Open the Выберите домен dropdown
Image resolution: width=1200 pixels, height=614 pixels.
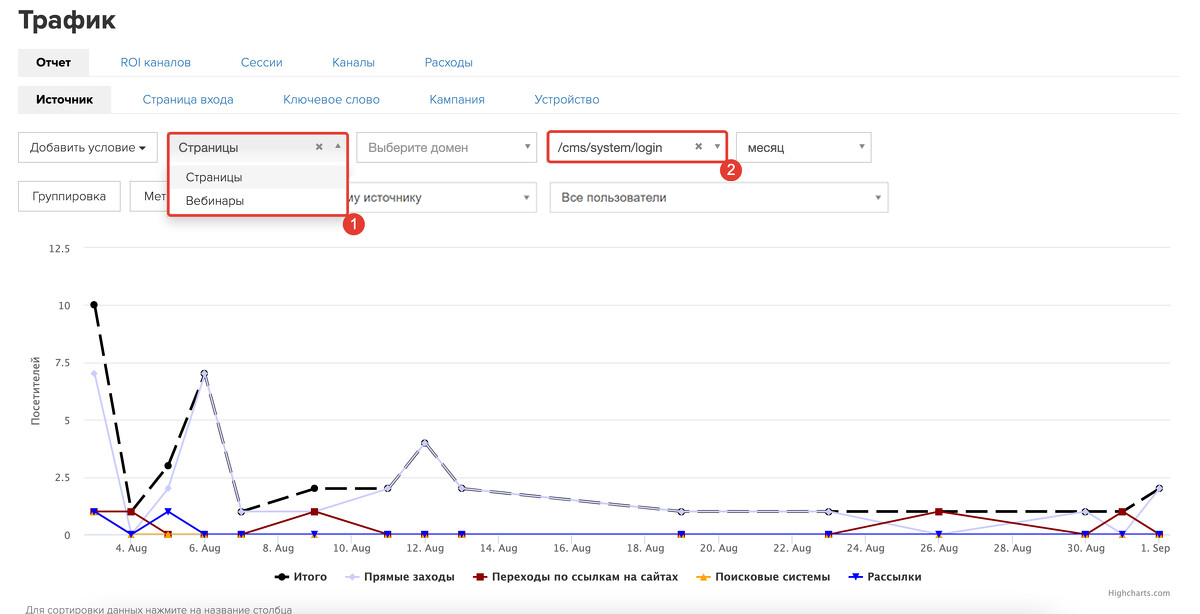pyautogui.click(x=446, y=147)
